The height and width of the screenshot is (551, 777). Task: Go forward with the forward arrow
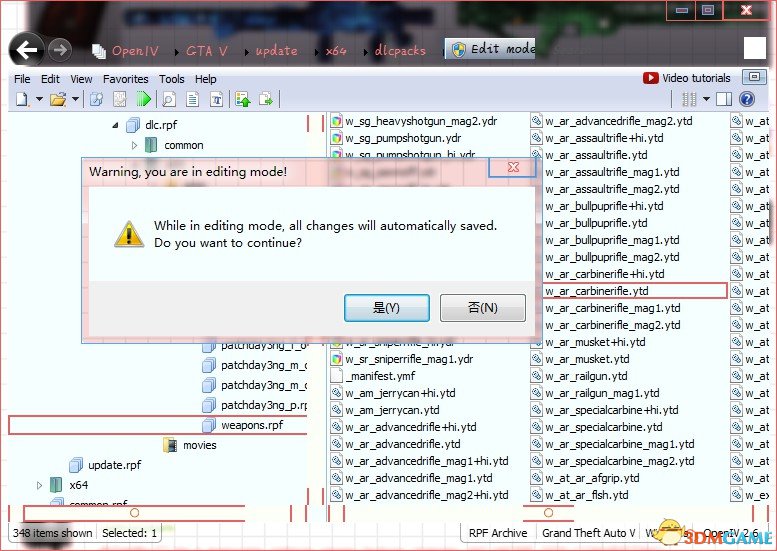60,50
